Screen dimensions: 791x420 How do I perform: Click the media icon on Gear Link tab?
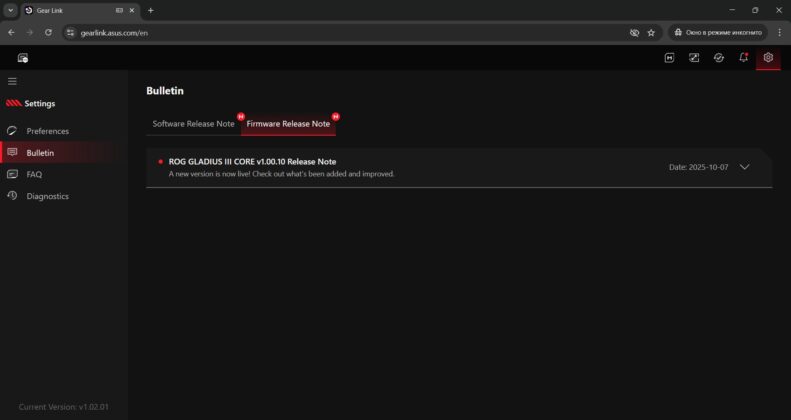pos(119,11)
